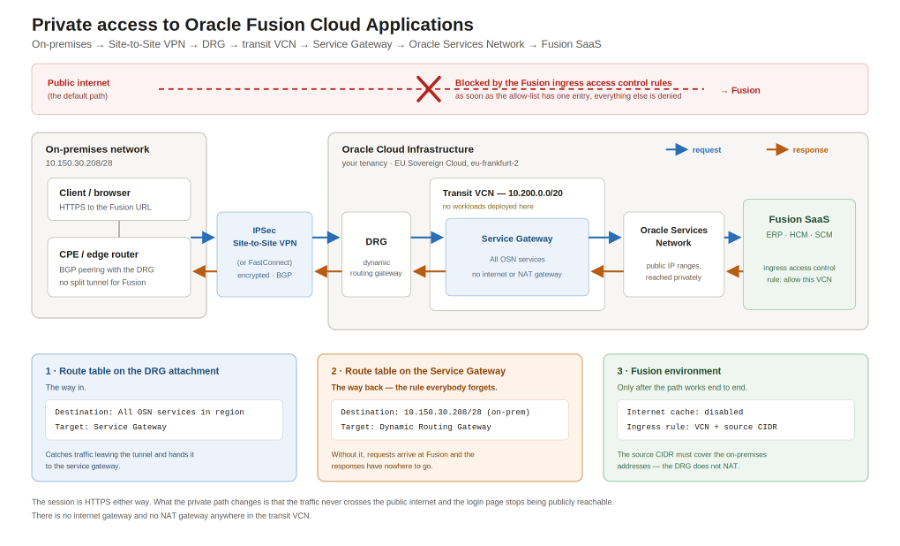Click the 'Without it, requests arrive at Fusion' note
This screenshot has height=546, width=900.
pos(403,460)
